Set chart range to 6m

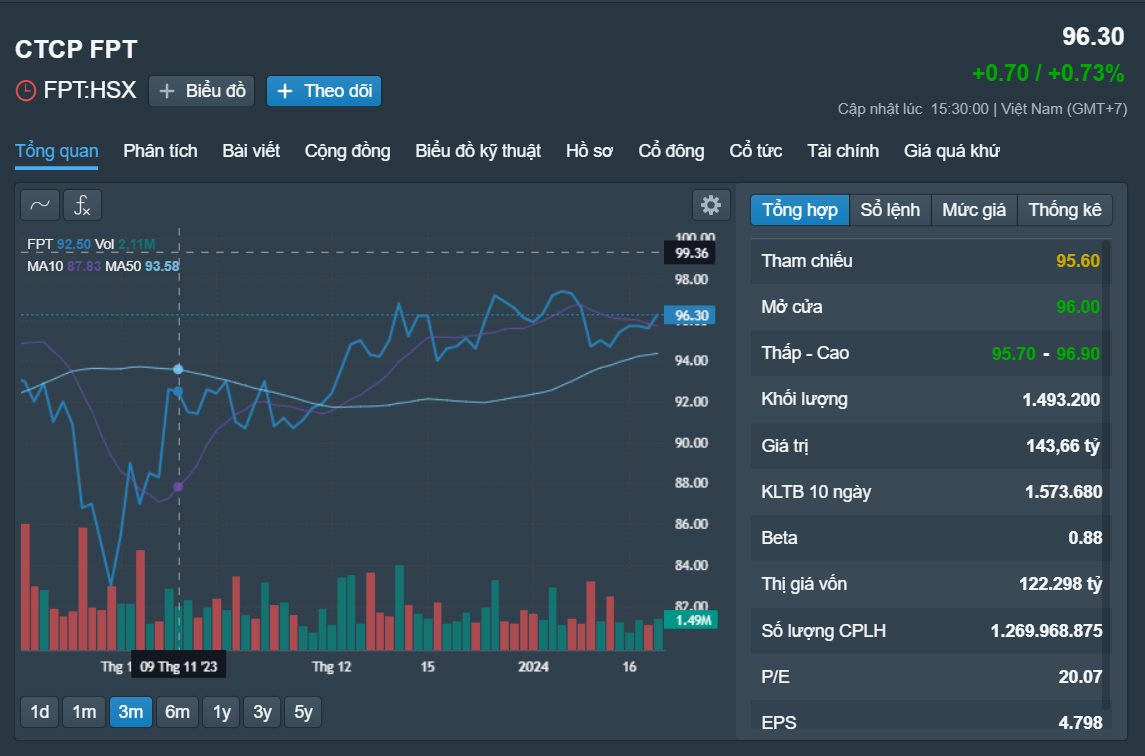click(x=177, y=712)
